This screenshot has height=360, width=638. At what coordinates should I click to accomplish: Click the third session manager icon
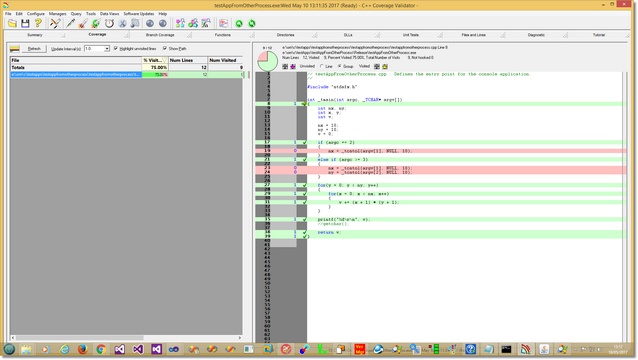206,23
